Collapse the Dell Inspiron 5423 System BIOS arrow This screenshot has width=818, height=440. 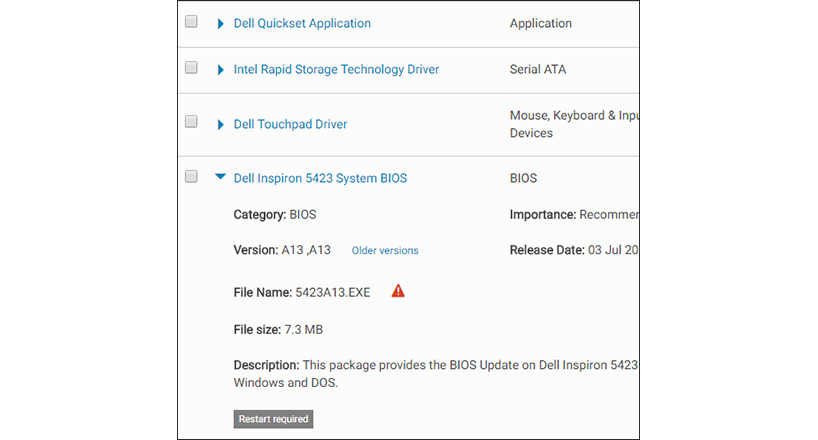[221, 177]
